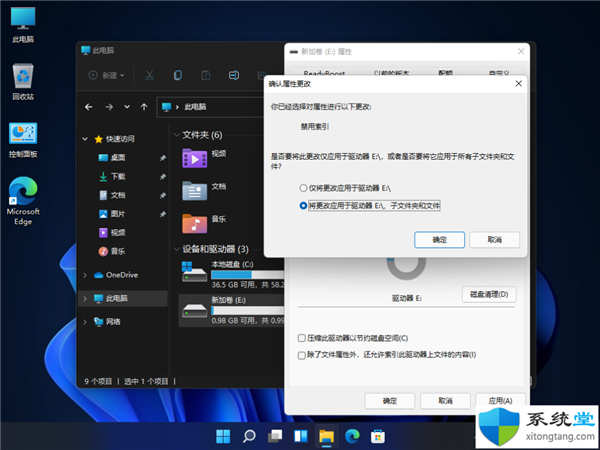Collapse the 快速访问 Quick access tree node
Screen dimensions: 600x450
coord(85,139)
